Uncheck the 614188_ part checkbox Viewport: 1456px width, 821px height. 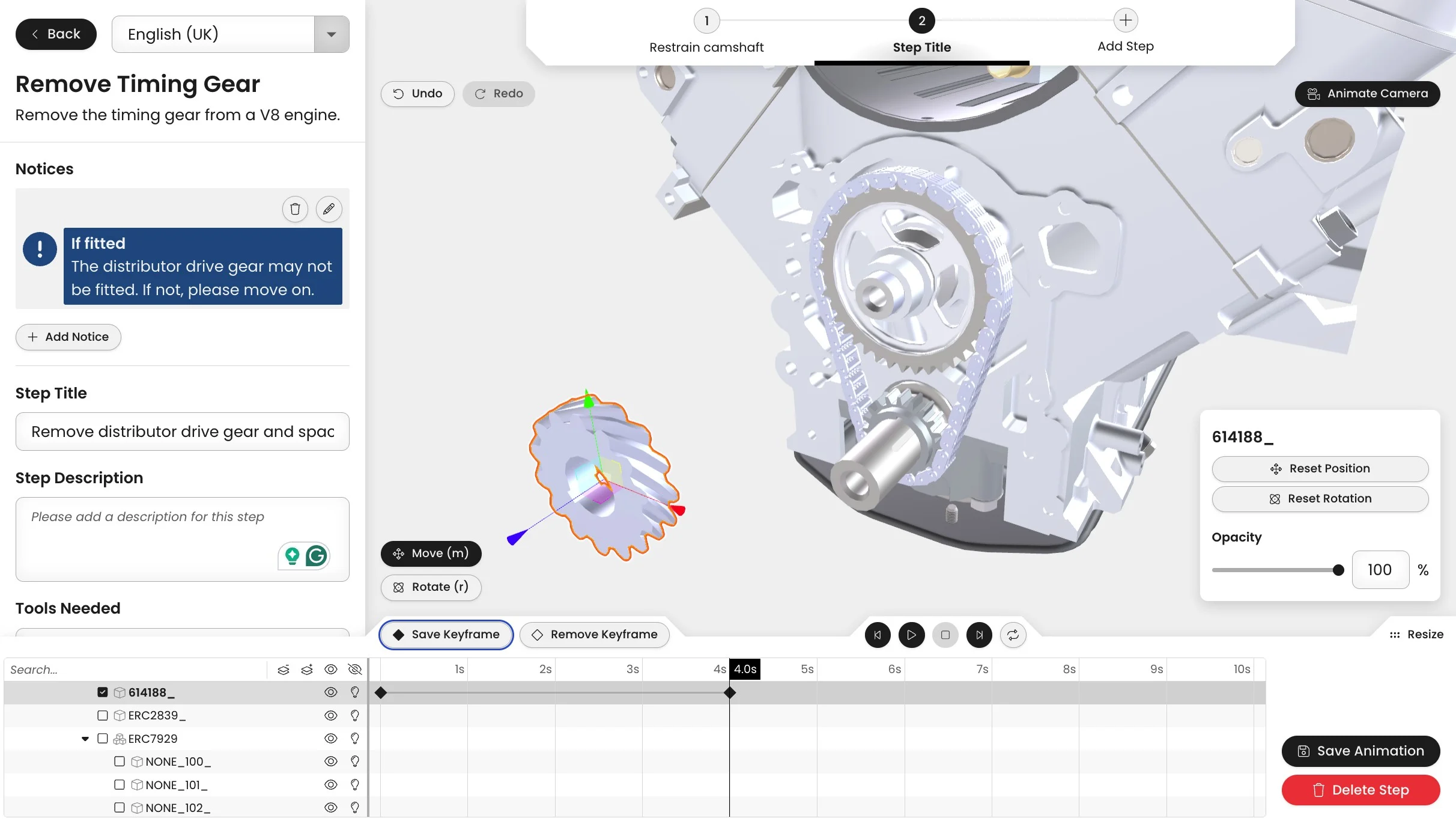102,692
